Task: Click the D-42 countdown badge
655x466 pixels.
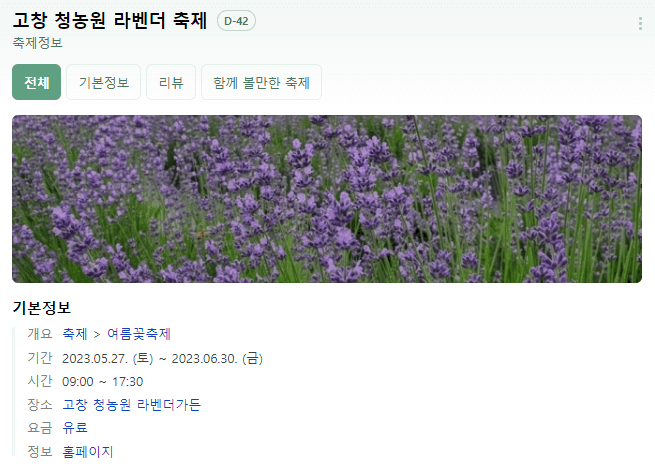Action: click(236, 21)
